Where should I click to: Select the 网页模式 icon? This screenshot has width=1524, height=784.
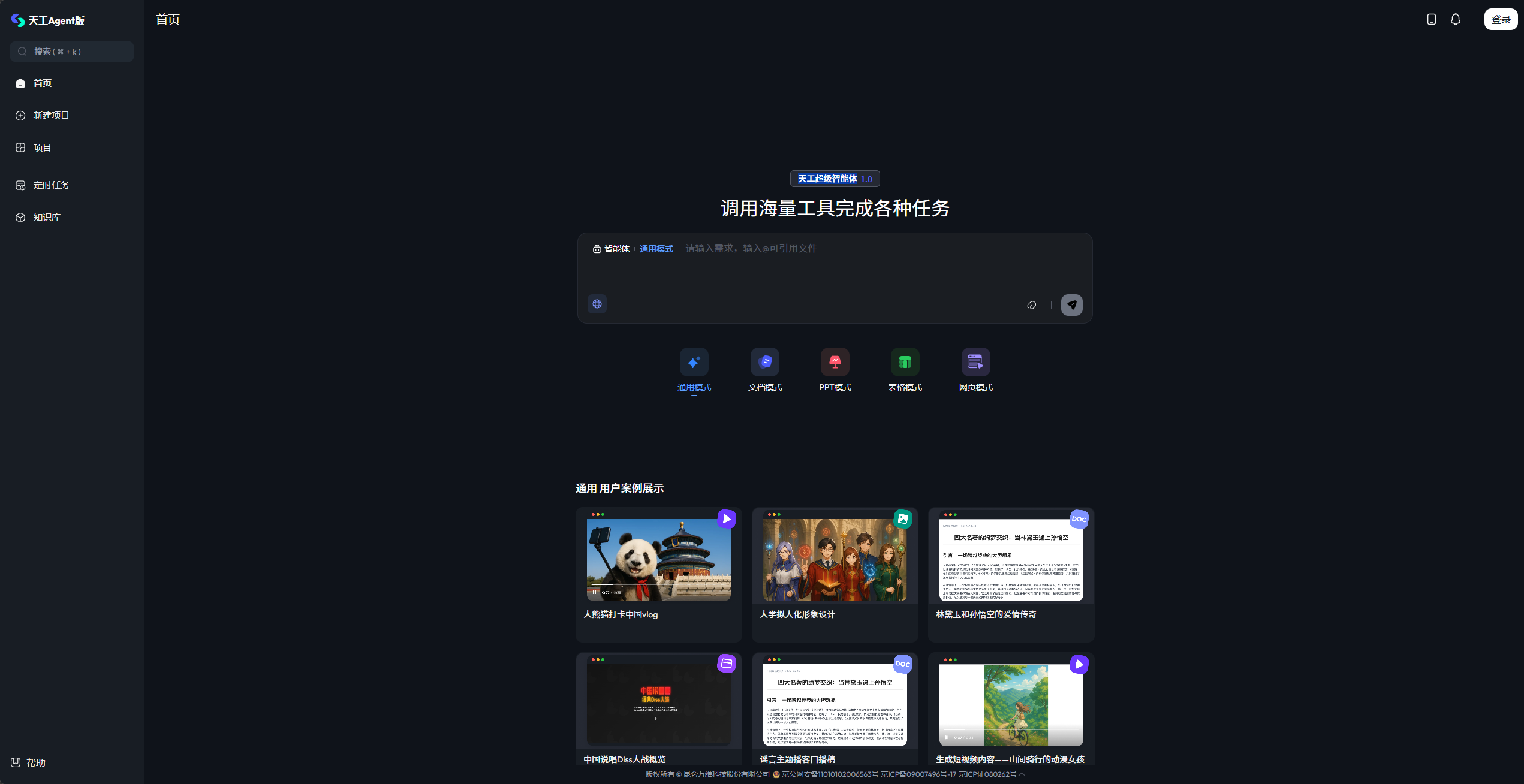click(x=976, y=362)
